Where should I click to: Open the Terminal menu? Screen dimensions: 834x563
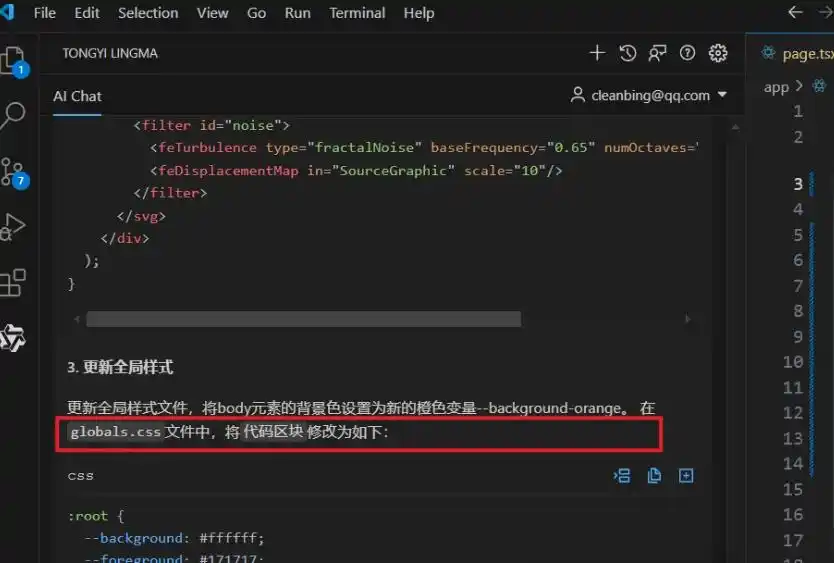point(357,13)
